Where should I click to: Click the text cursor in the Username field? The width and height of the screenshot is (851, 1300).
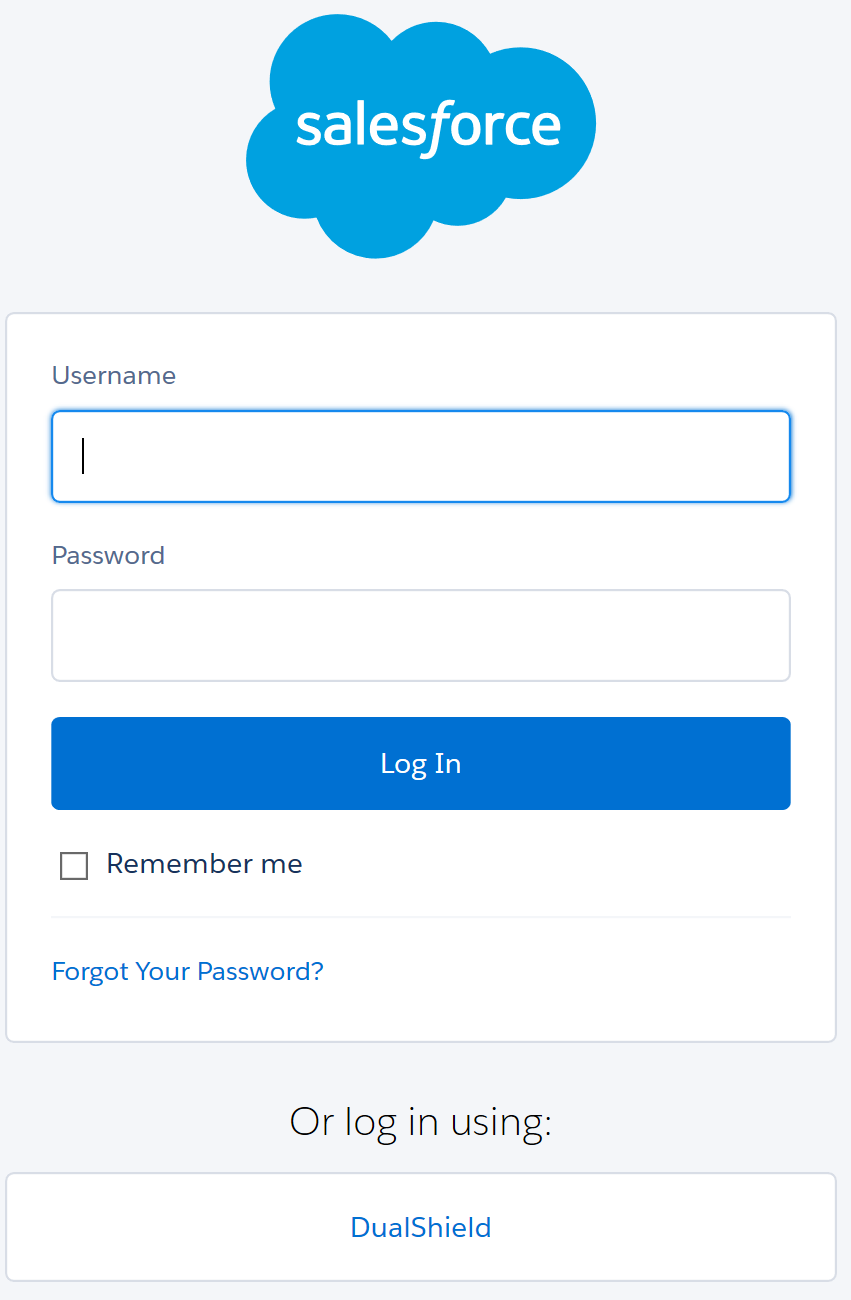pyautogui.click(x=83, y=456)
